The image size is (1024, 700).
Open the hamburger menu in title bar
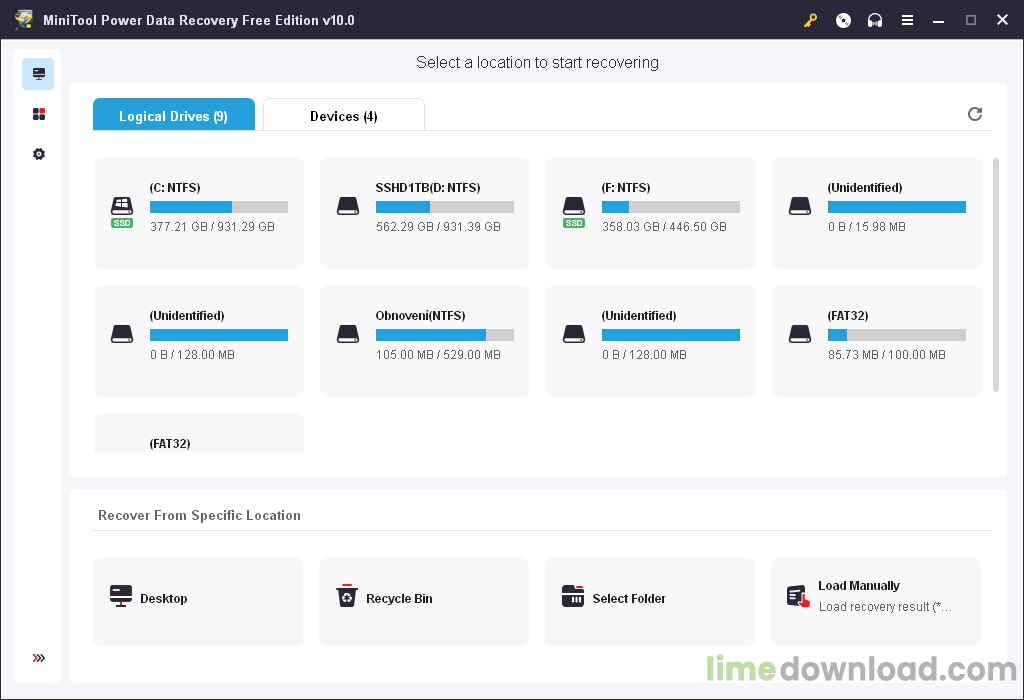point(907,20)
